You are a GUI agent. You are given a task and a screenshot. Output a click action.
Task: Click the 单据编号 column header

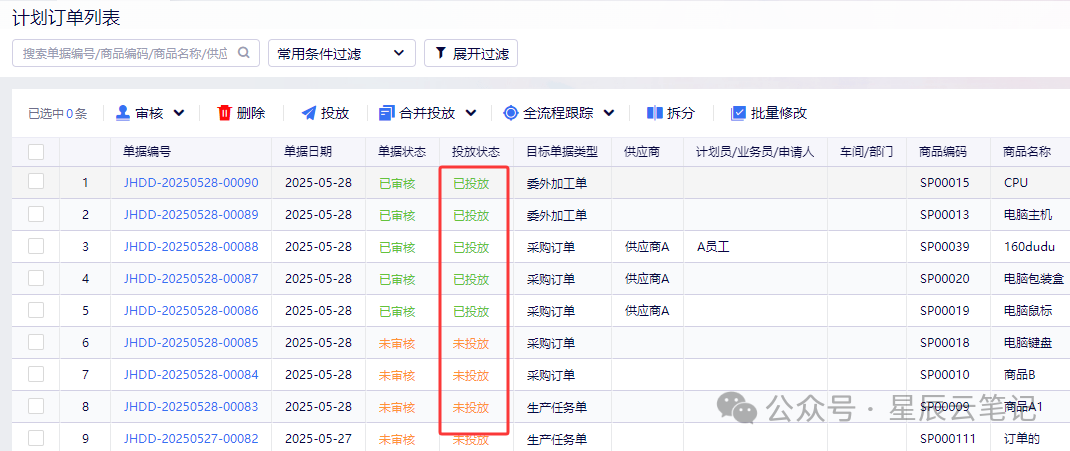point(147,152)
